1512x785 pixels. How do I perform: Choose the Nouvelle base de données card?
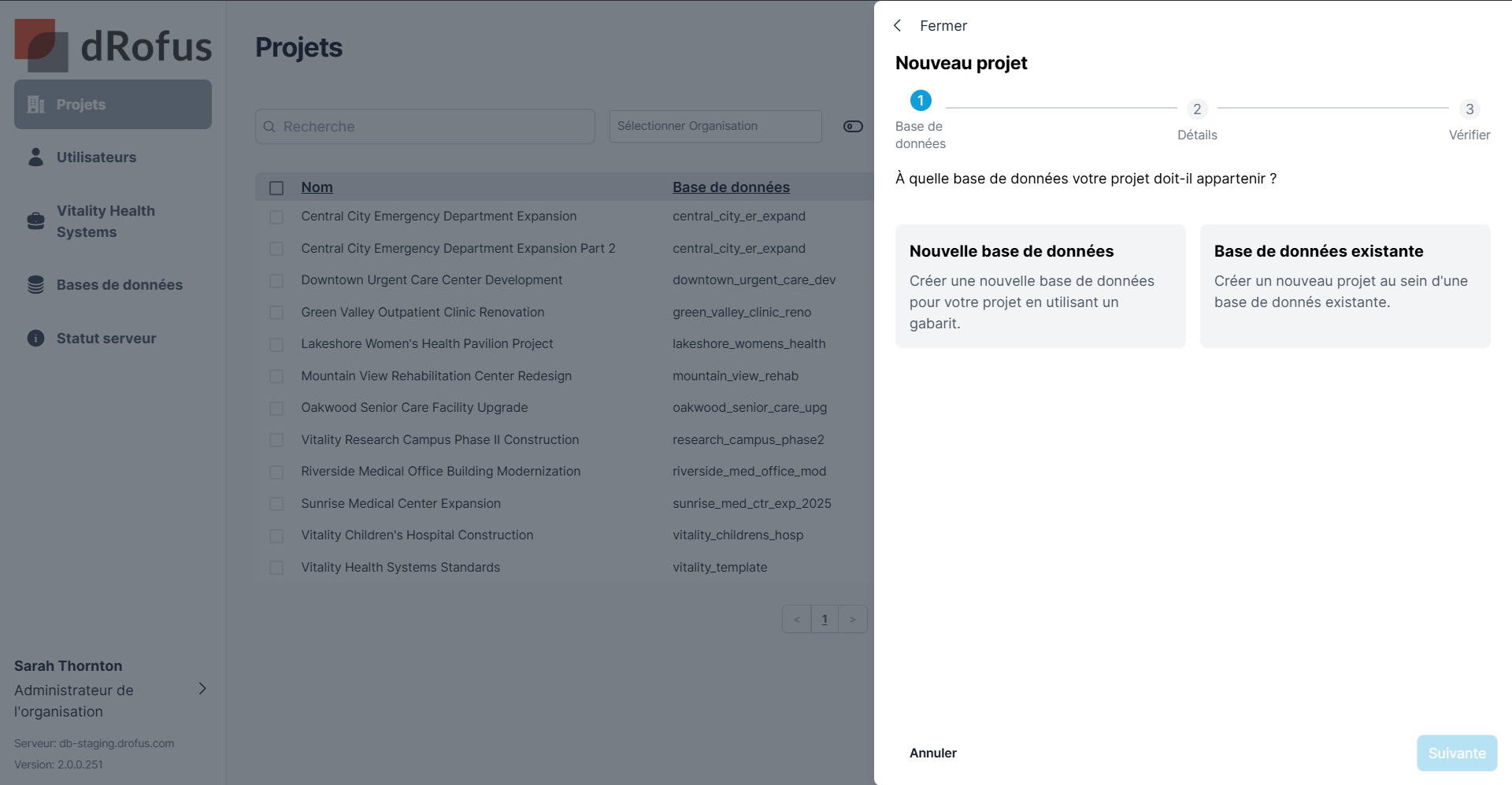click(1039, 286)
